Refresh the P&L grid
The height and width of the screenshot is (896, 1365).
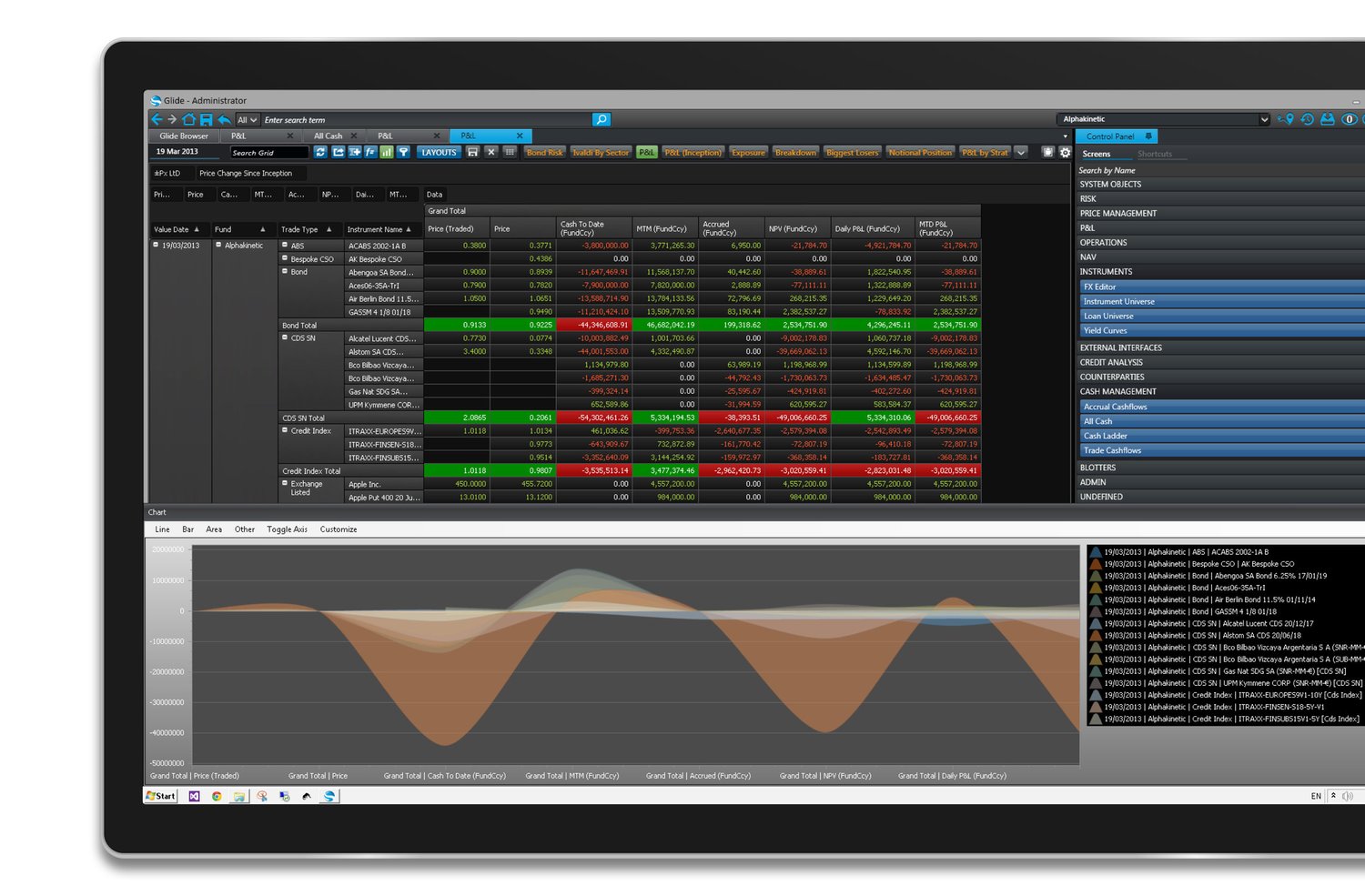coord(320,152)
